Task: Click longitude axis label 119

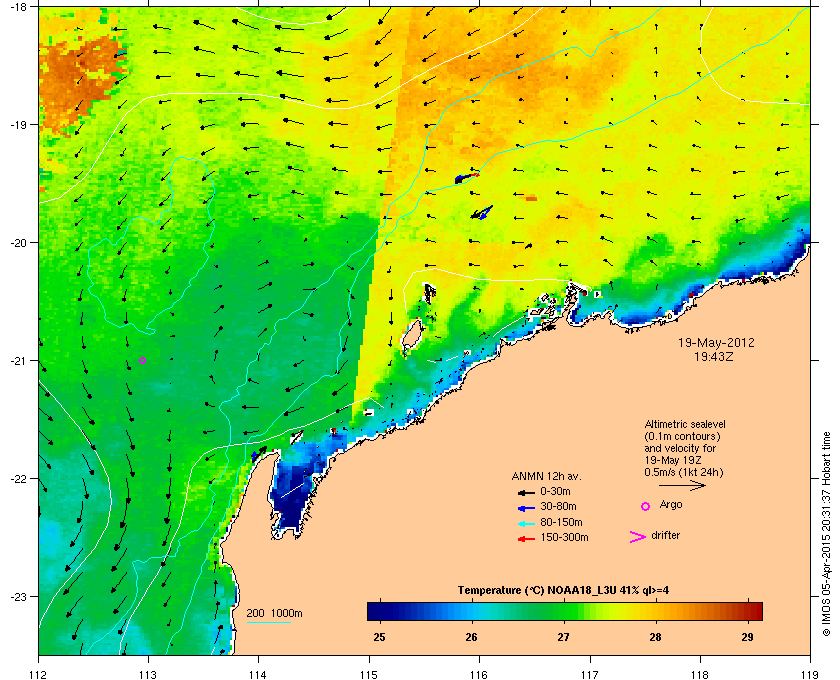Action: [810, 674]
